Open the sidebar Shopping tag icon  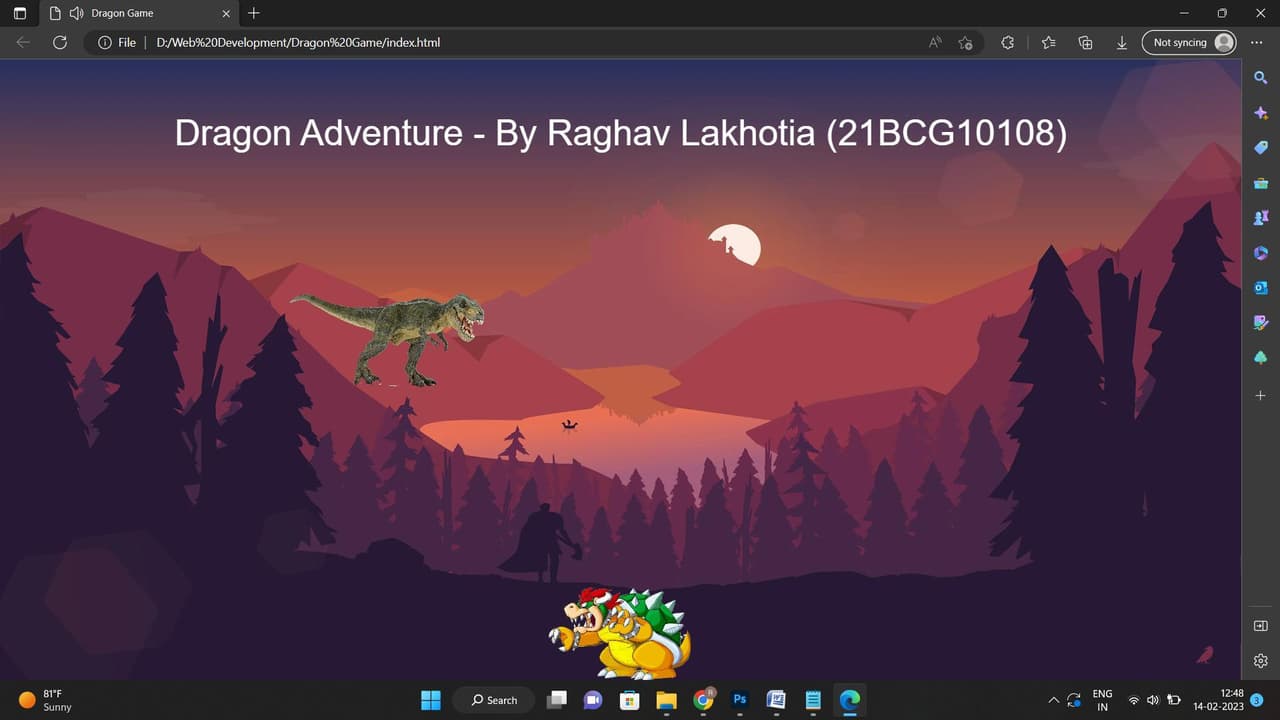(1261, 148)
